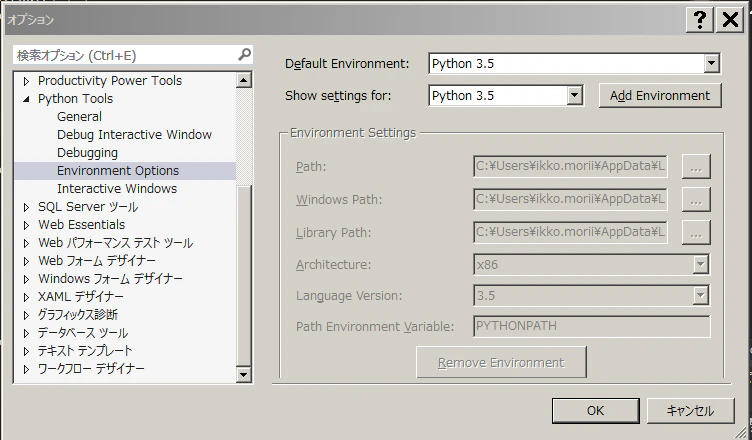The height and width of the screenshot is (440, 752).
Task: Click tree scrollbar down arrow
Action: click(x=244, y=374)
